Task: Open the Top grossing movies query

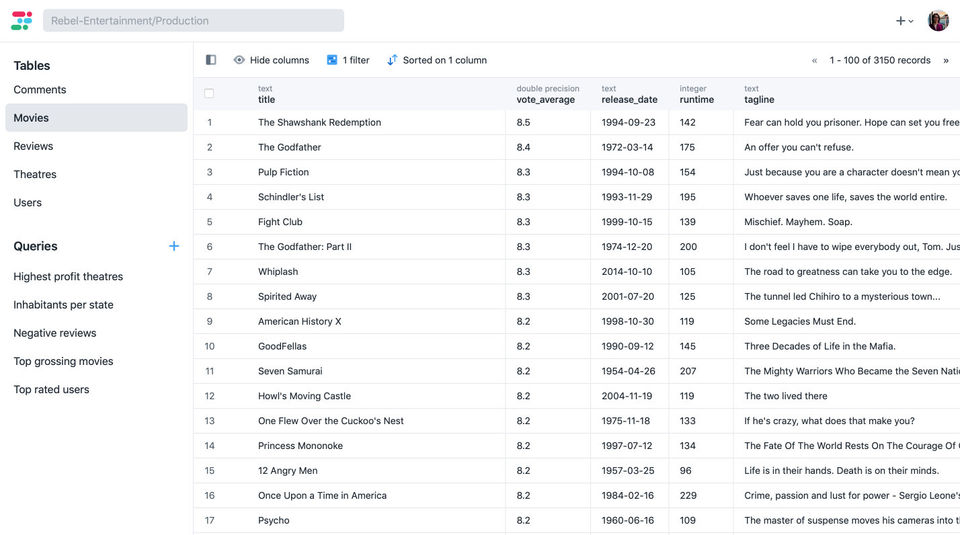Action: tap(63, 361)
